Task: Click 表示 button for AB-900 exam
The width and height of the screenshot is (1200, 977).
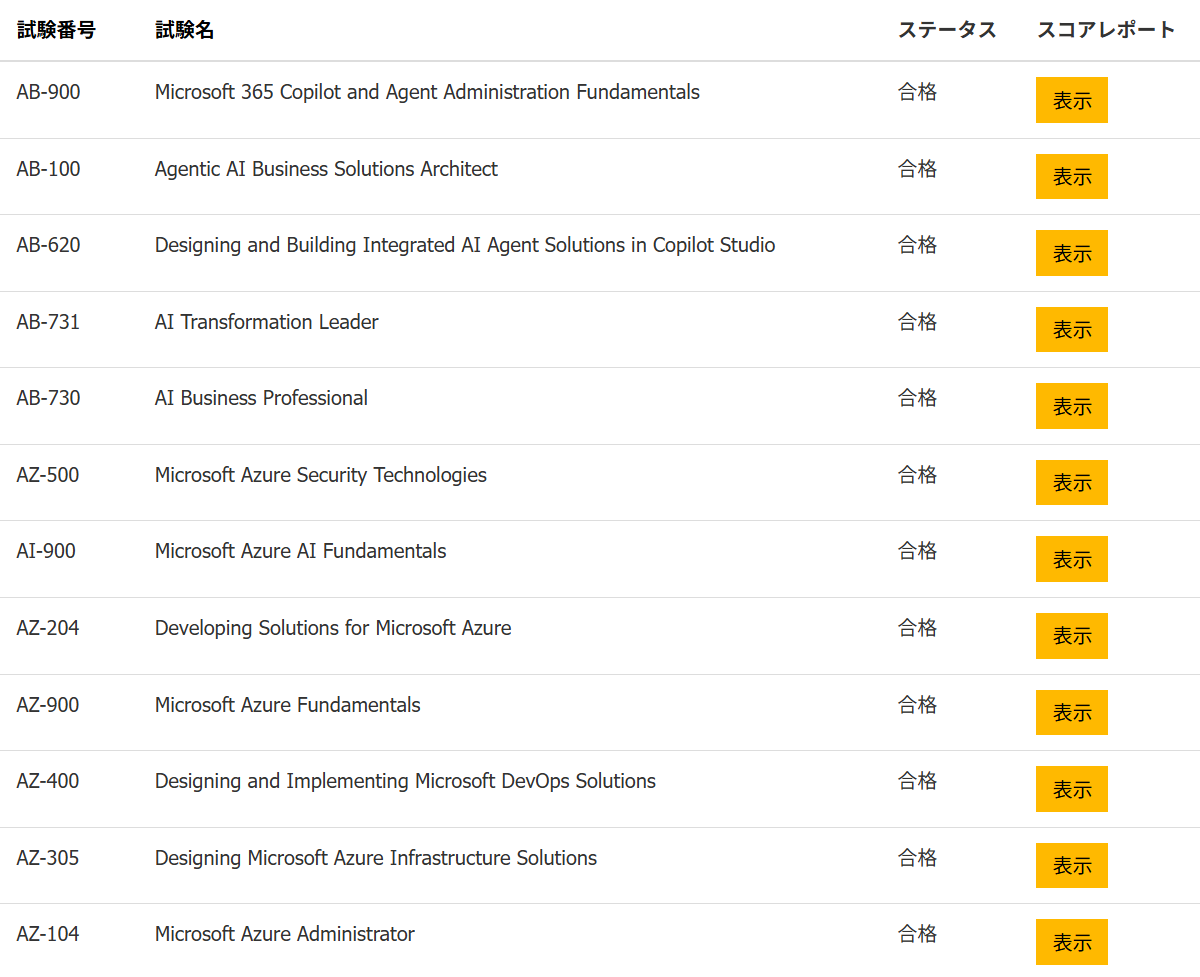Action: (1072, 100)
